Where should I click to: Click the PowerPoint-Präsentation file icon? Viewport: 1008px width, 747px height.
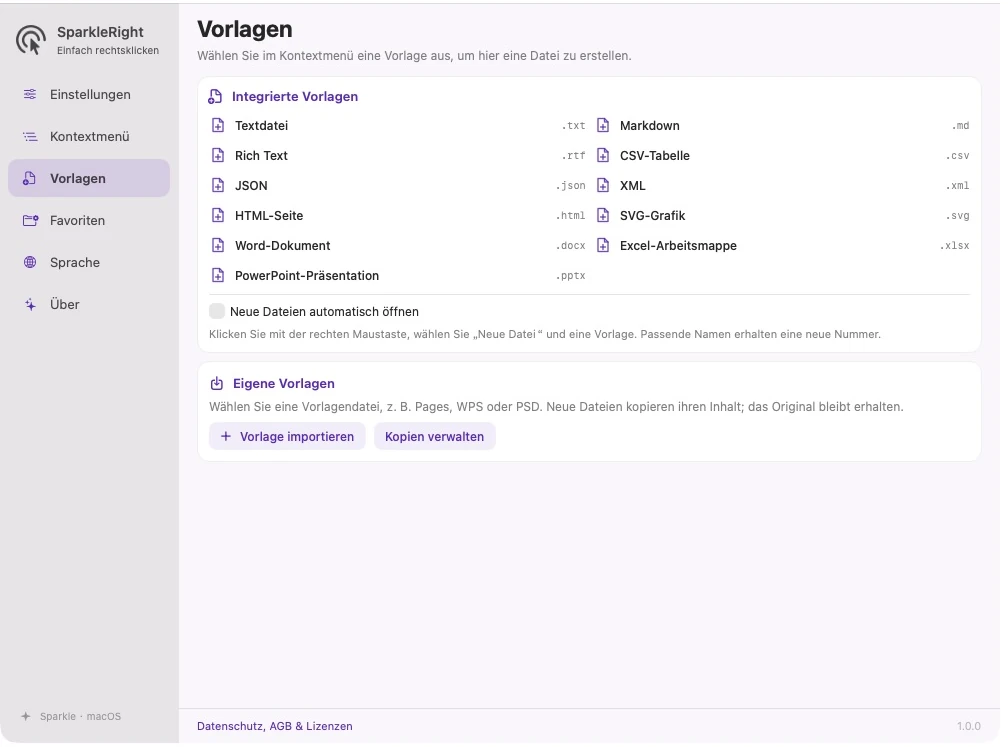point(218,275)
